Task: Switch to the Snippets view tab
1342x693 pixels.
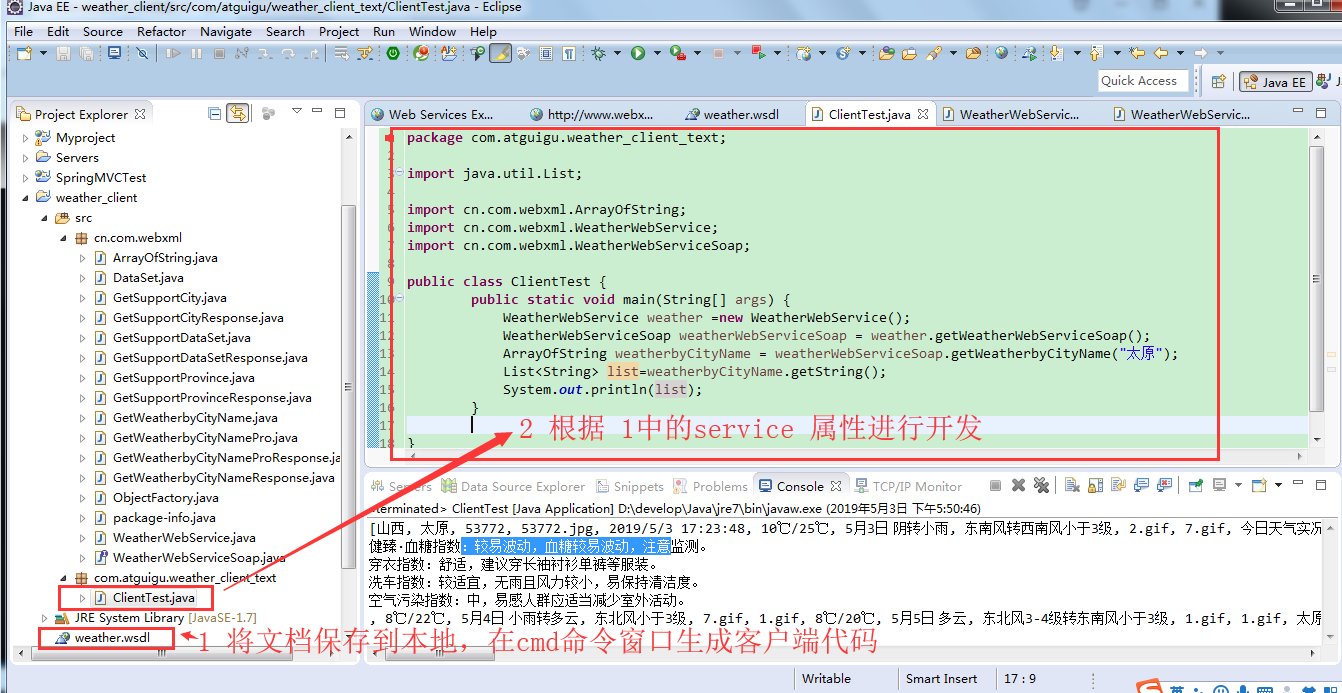Action: pyautogui.click(x=630, y=486)
